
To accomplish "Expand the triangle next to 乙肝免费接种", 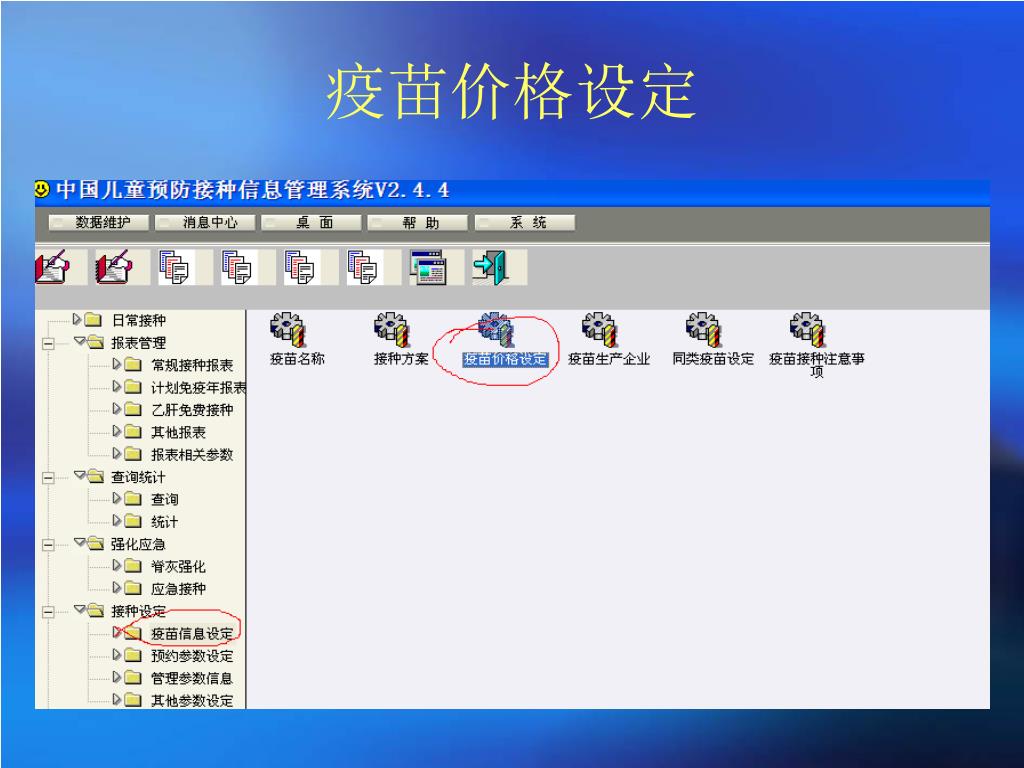I will click(x=116, y=409).
